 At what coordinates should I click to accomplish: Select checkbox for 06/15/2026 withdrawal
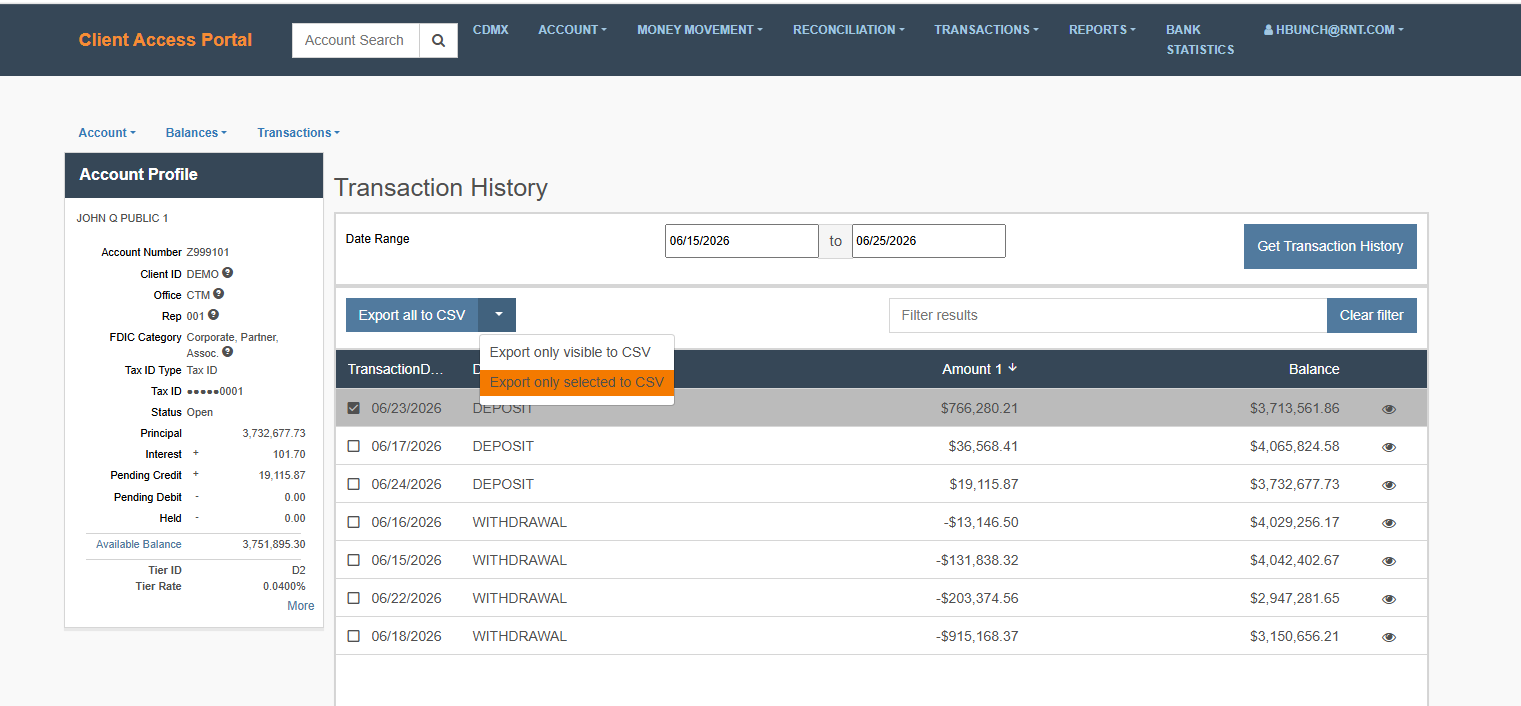pos(354,560)
